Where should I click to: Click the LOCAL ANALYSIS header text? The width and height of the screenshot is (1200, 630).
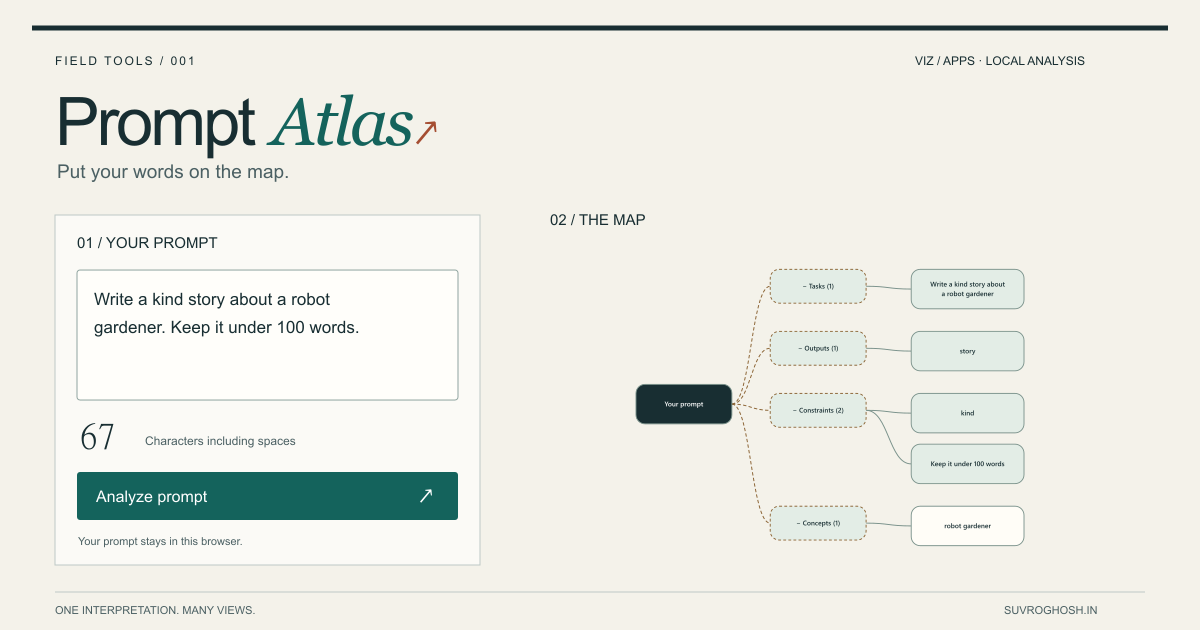1035,61
